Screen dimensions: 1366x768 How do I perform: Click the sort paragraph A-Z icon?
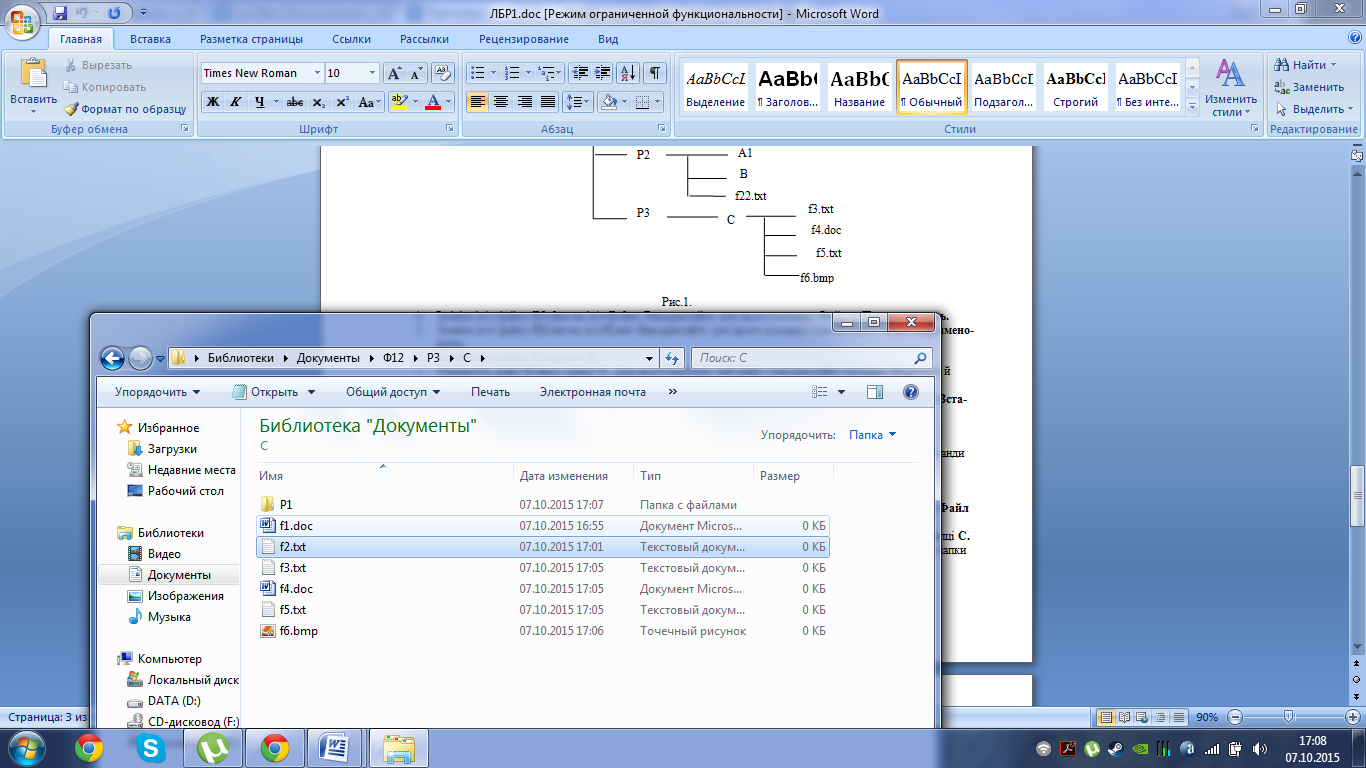pos(628,73)
